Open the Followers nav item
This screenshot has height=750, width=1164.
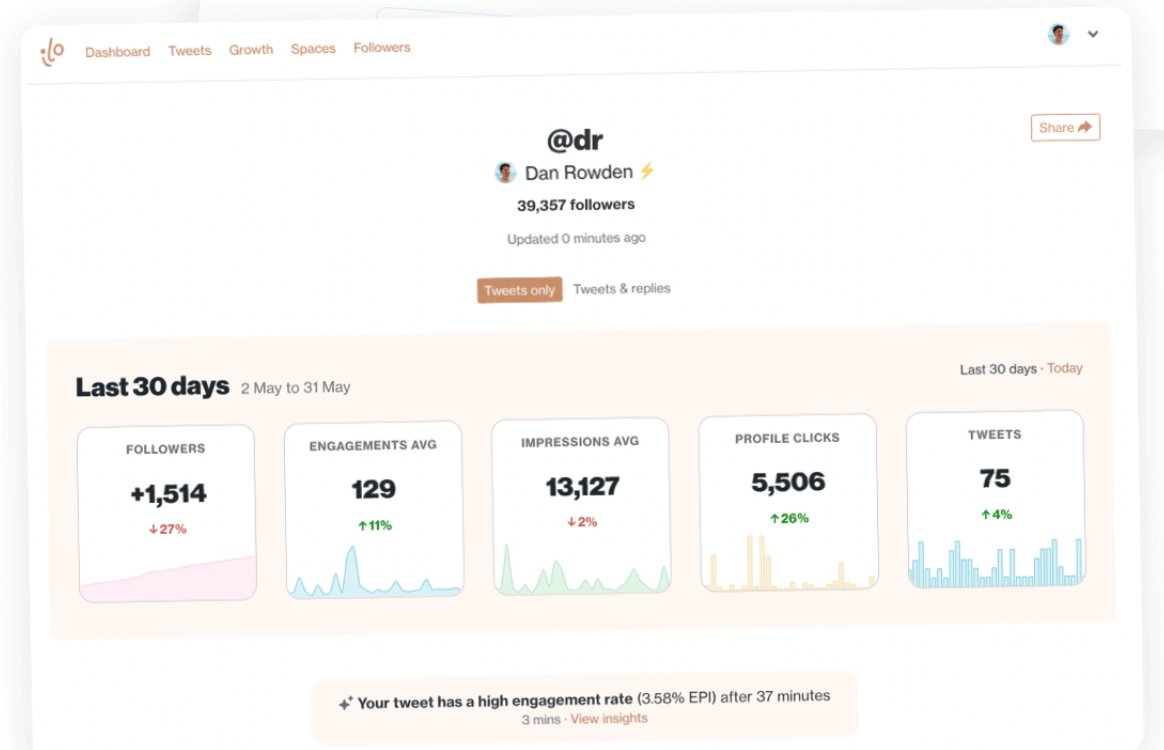tap(382, 48)
